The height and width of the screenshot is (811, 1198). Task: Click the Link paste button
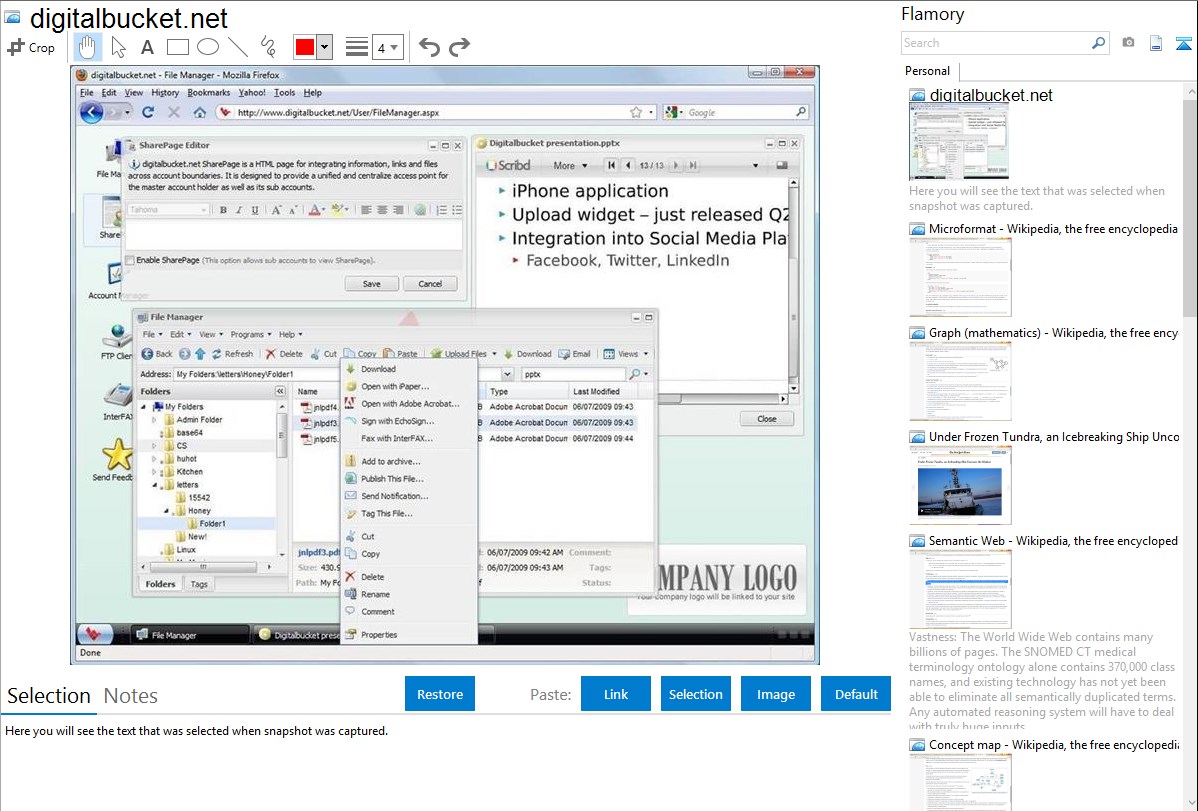coord(616,694)
